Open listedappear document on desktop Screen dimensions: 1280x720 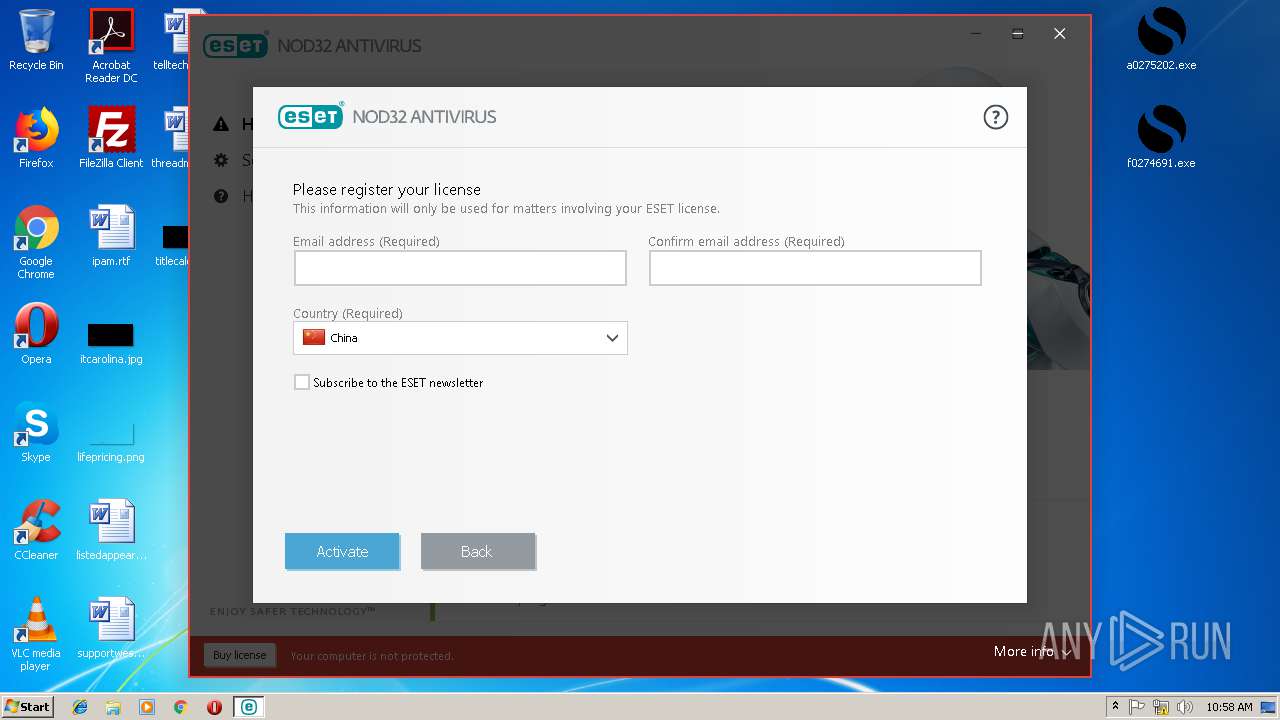111,530
